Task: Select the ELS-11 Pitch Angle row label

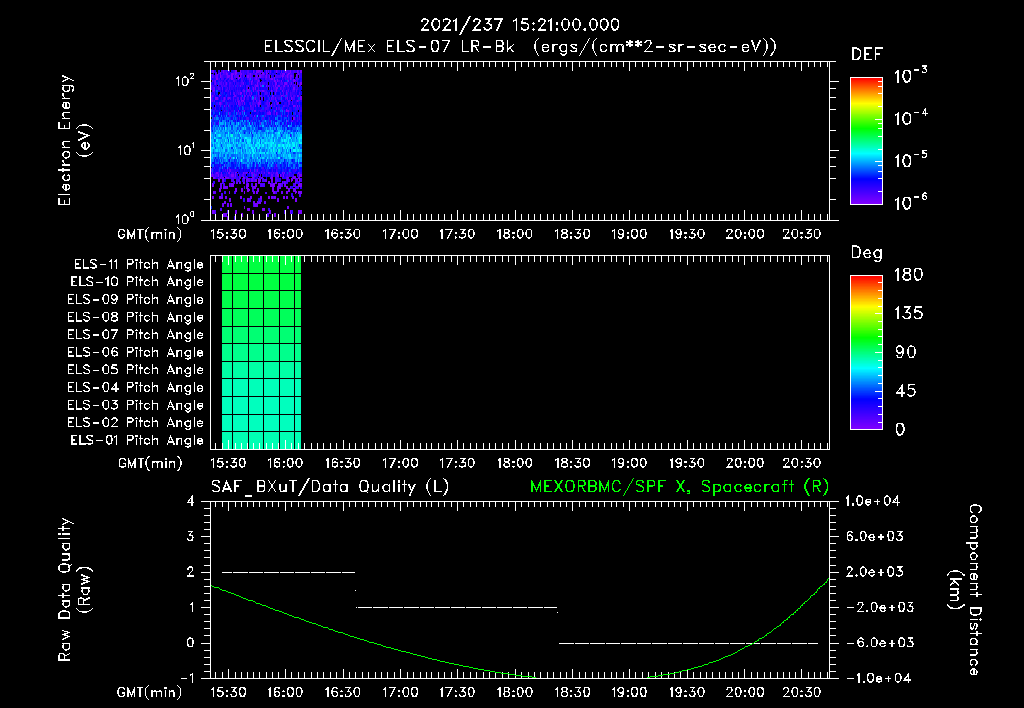Action: pyautogui.click(x=138, y=265)
